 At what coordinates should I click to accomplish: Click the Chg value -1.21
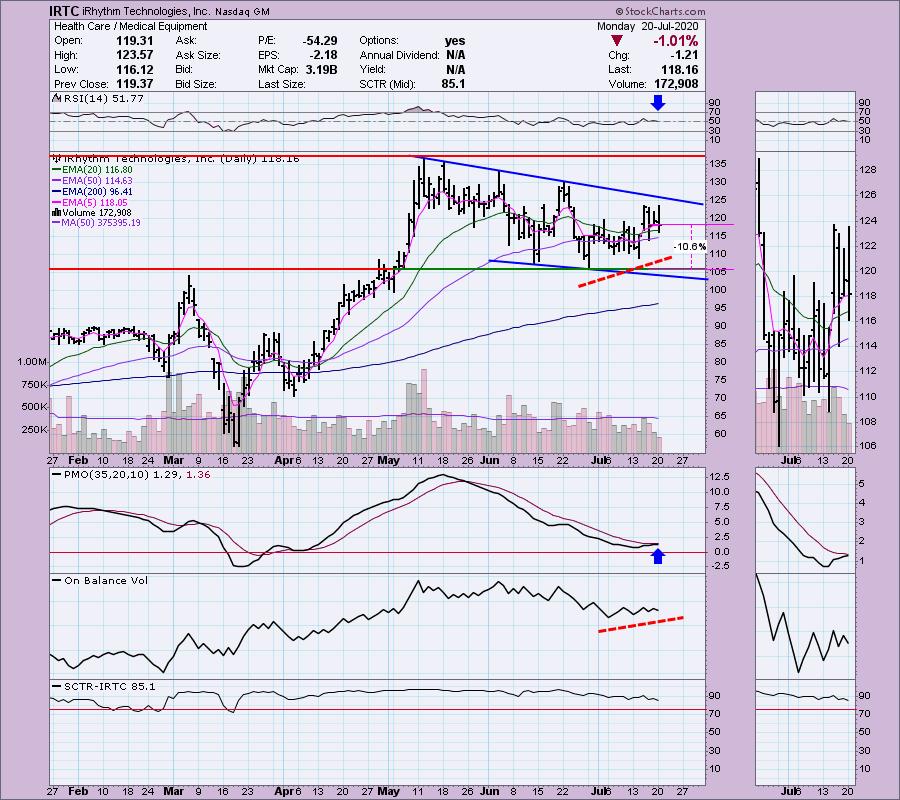(684, 55)
